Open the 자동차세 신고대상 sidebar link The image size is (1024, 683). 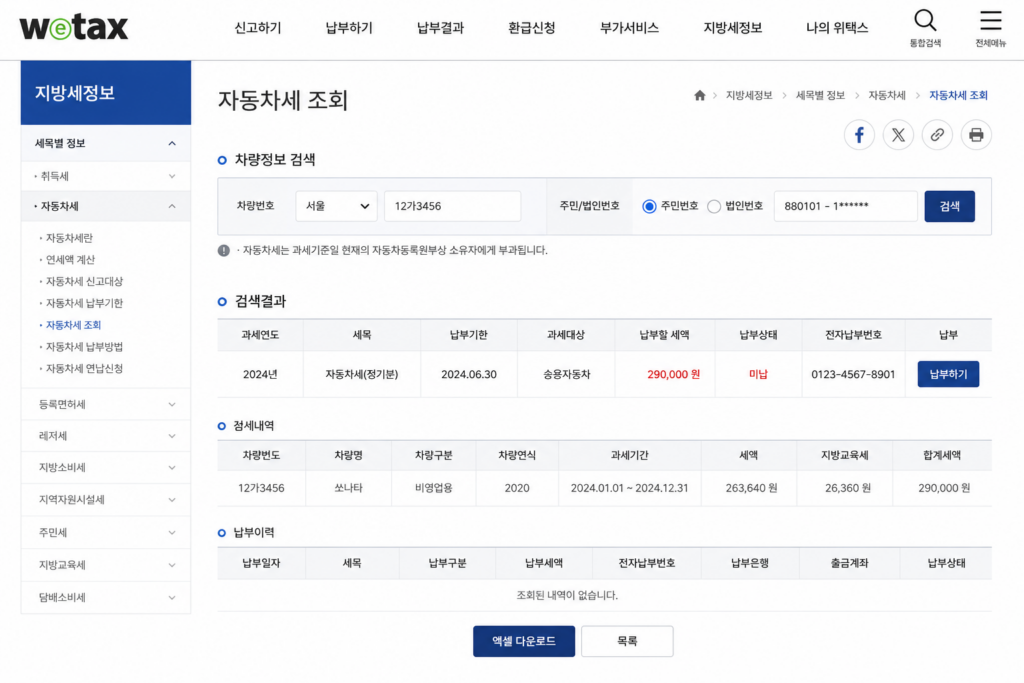(84, 281)
